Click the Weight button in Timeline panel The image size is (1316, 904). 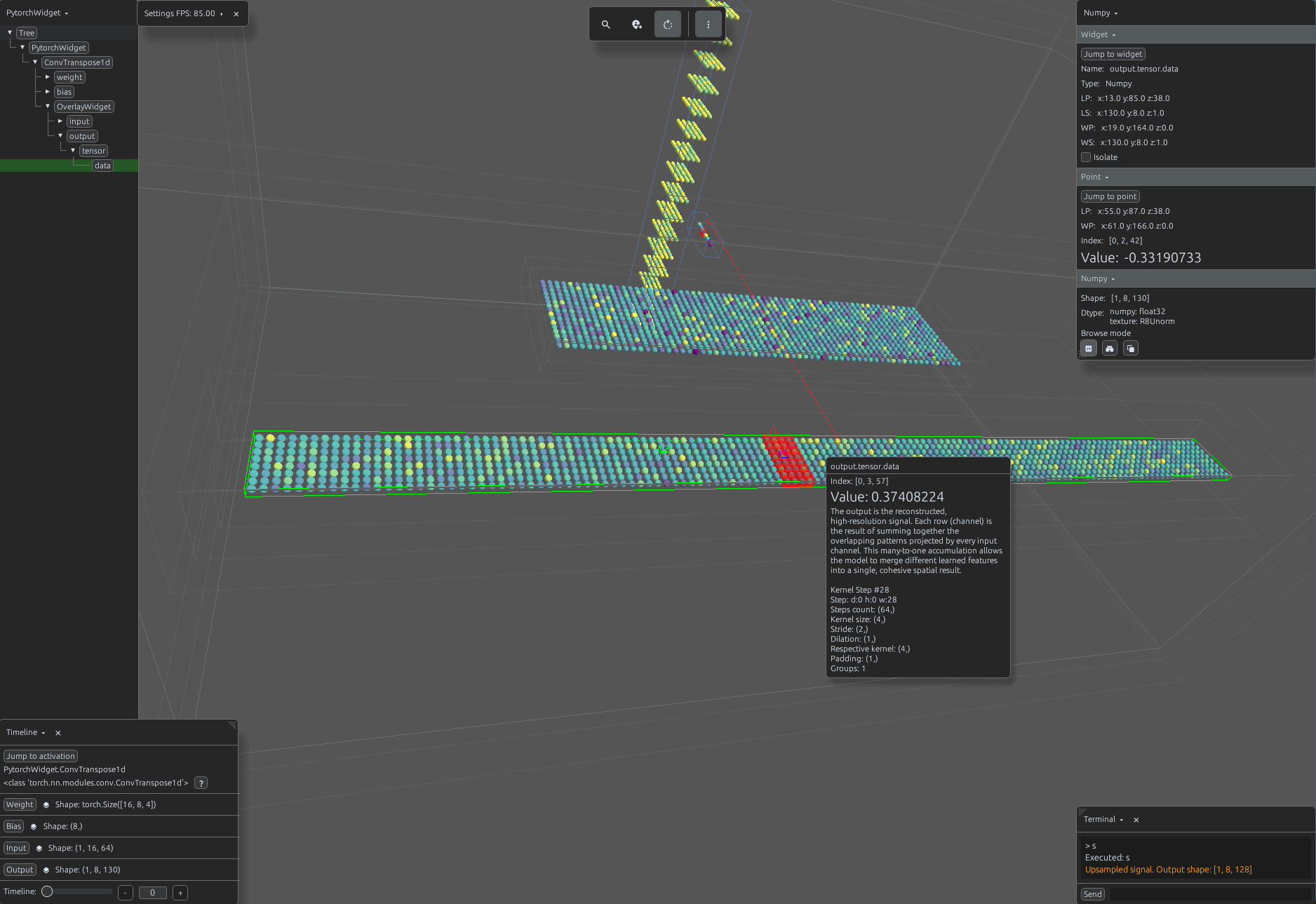20,805
